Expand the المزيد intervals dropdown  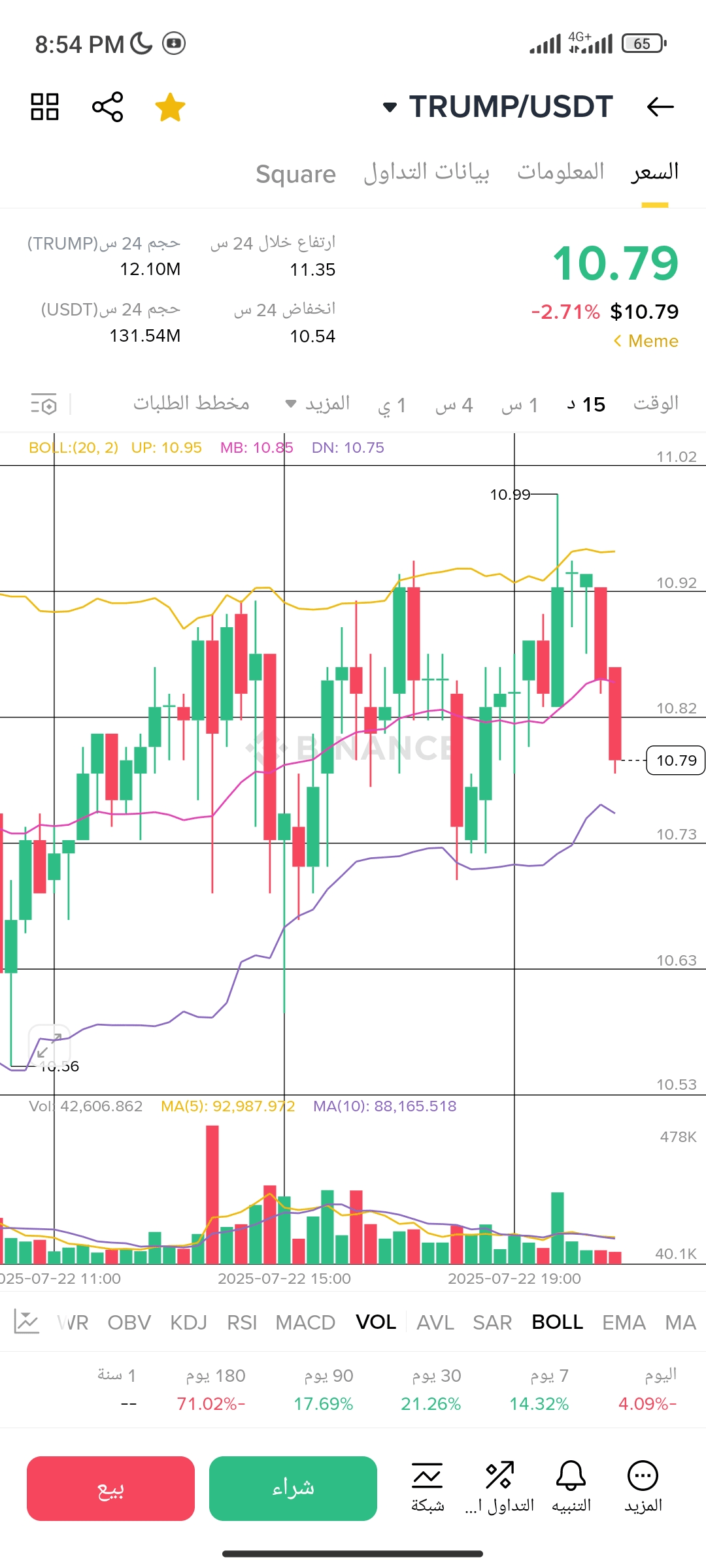tap(318, 404)
